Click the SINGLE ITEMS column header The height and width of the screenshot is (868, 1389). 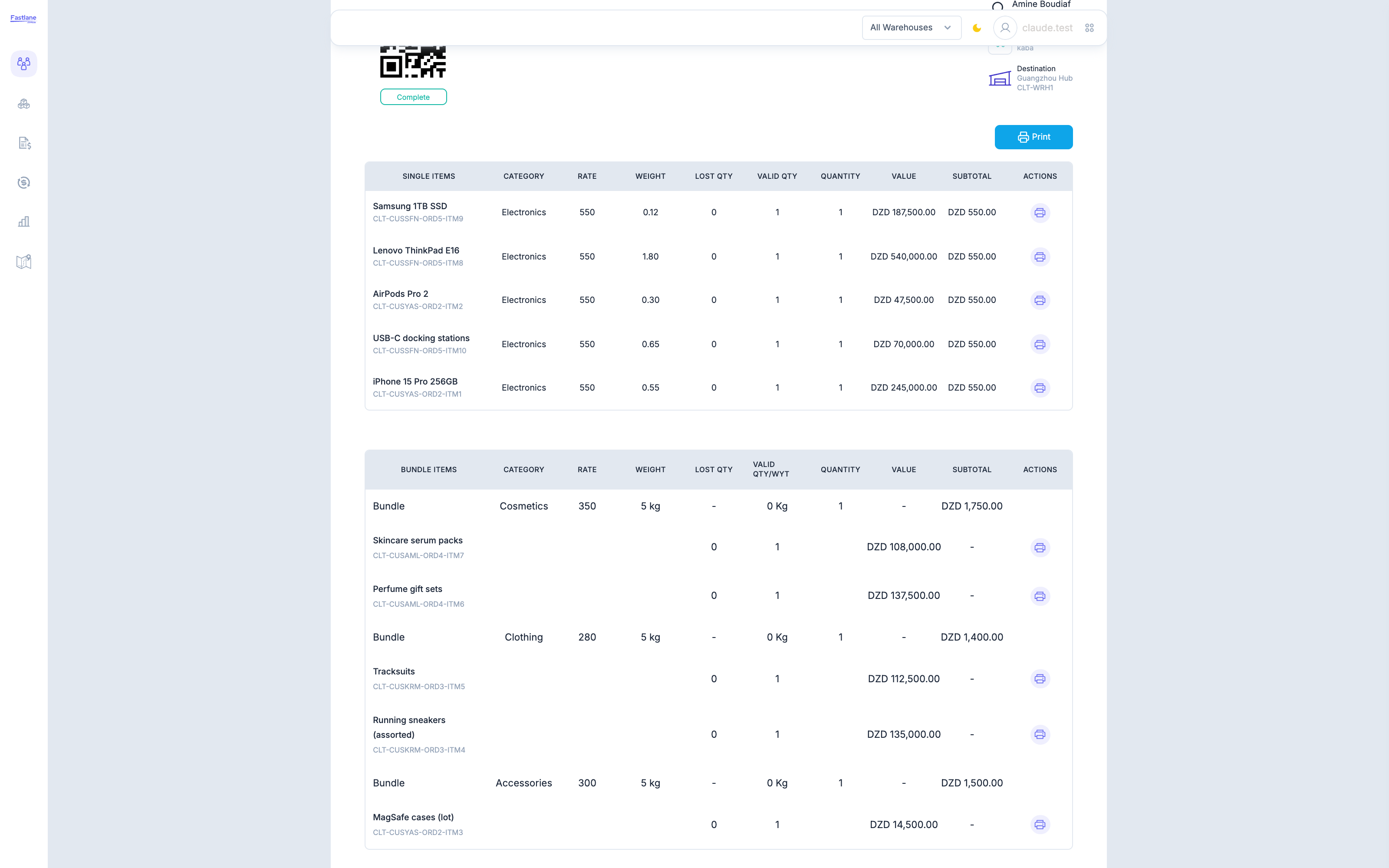pos(429,176)
